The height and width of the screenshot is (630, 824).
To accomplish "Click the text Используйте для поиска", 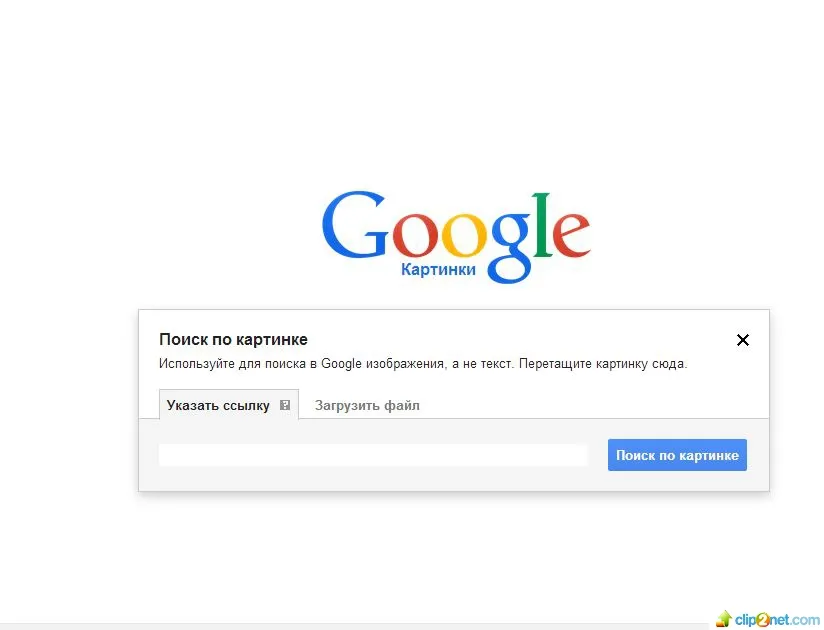I will (232, 364).
